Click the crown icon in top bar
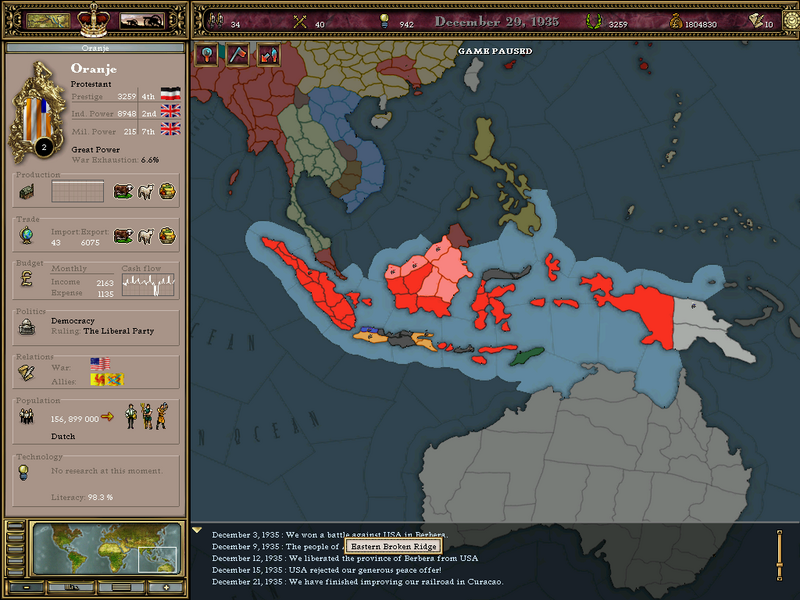Screen dimensions: 800x600 (94, 19)
